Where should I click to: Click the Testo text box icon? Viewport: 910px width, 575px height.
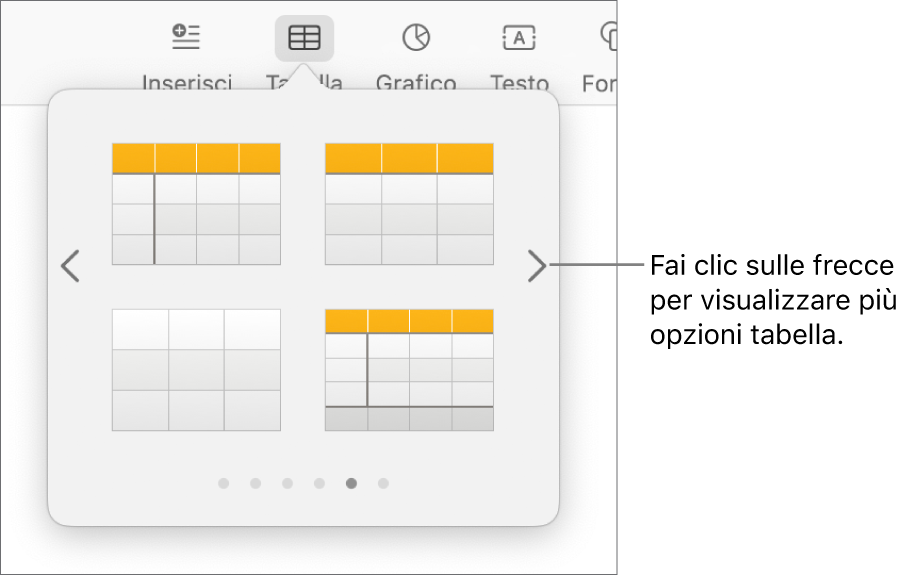[x=519, y=38]
